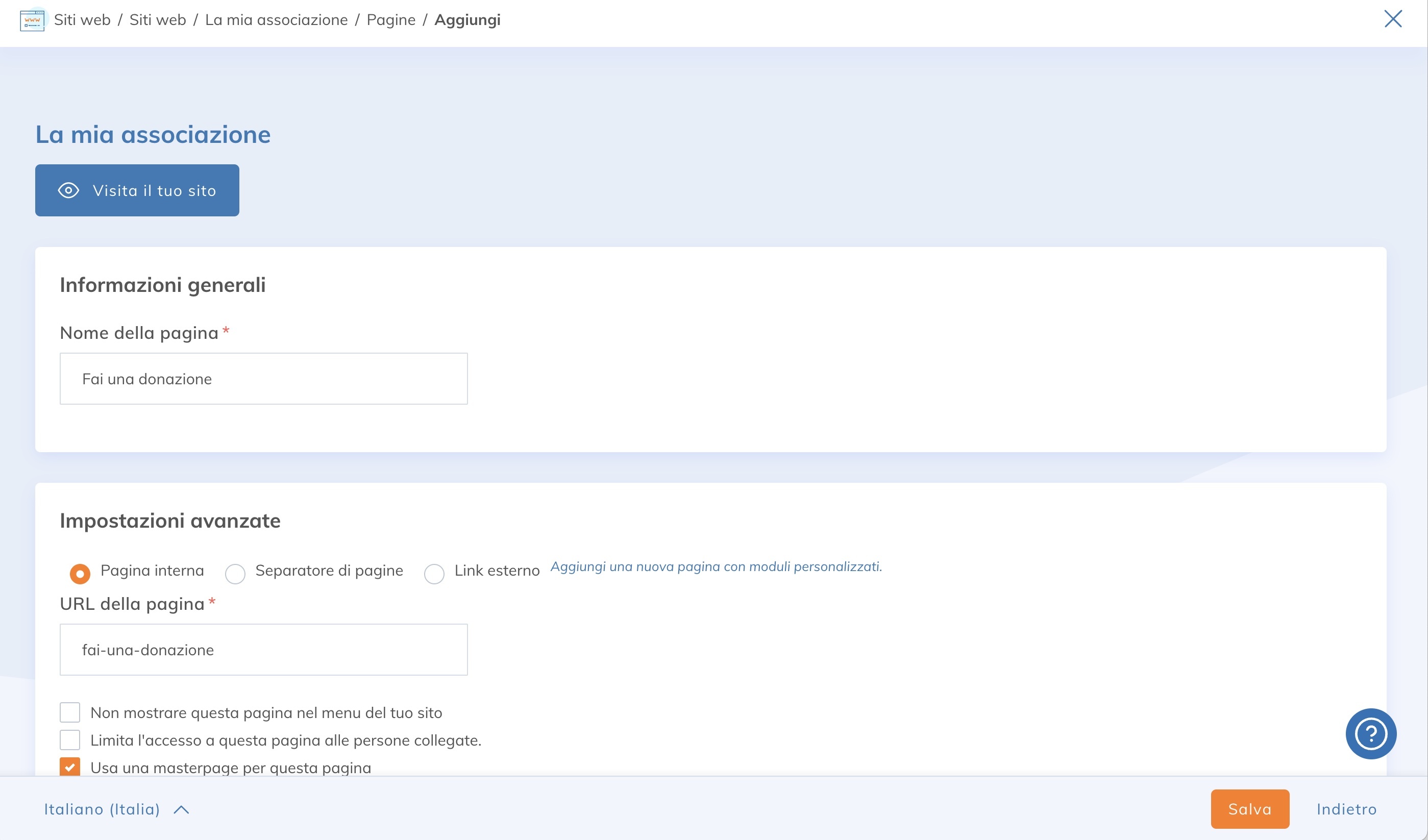Image resolution: width=1428 pixels, height=840 pixels.
Task: Click the X to close the page editor
Action: [1393, 19]
